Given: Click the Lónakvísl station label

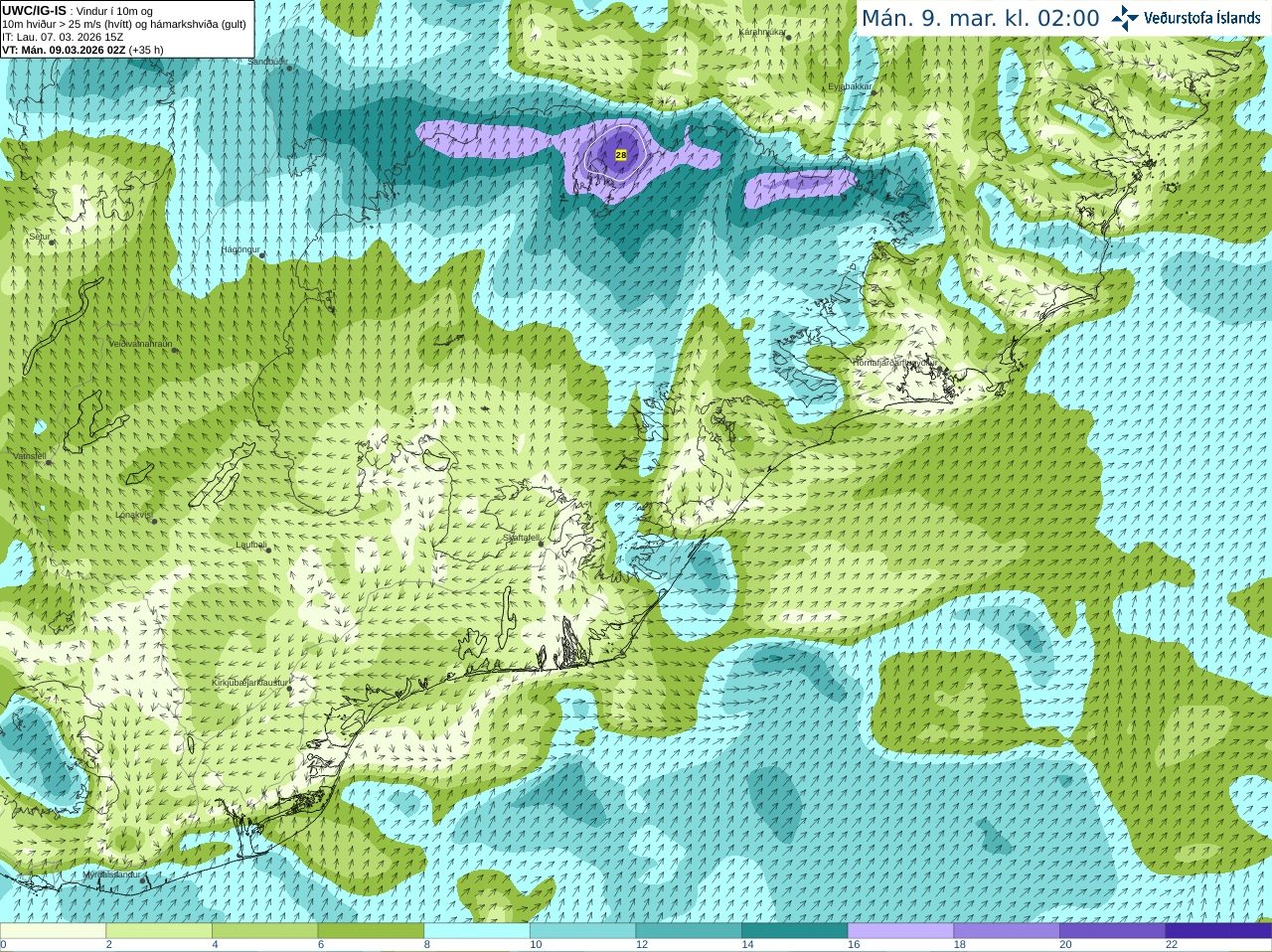Looking at the screenshot, I should (133, 515).
